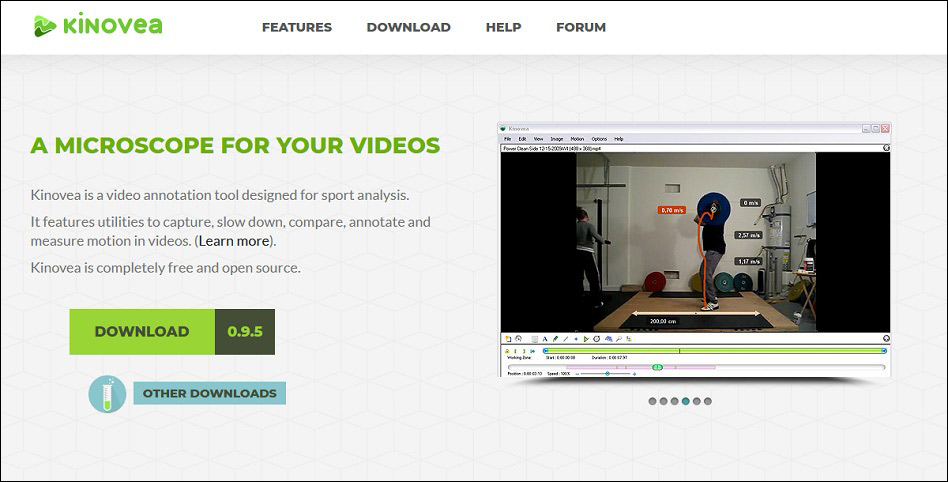948x482 pixels.
Task: Click the lock icon beside the working zone bar
Action: click(x=507, y=351)
